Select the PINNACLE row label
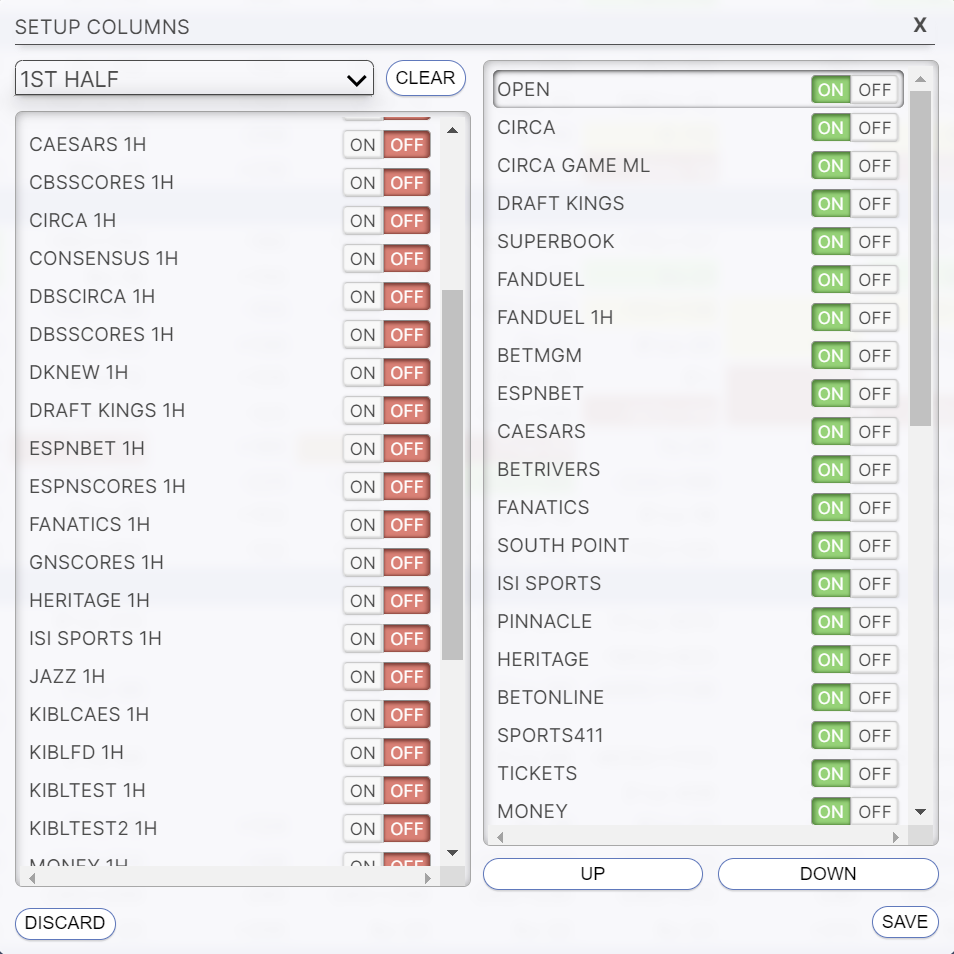 pyautogui.click(x=544, y=622)
